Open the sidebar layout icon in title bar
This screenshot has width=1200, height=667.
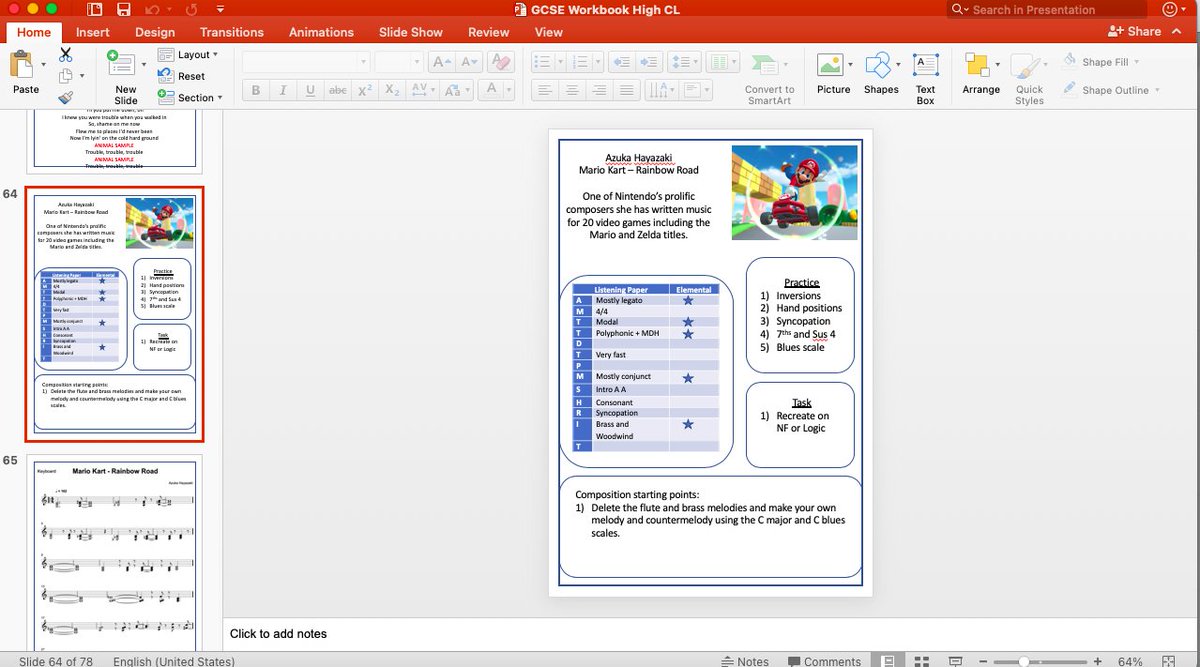(95, 10)
